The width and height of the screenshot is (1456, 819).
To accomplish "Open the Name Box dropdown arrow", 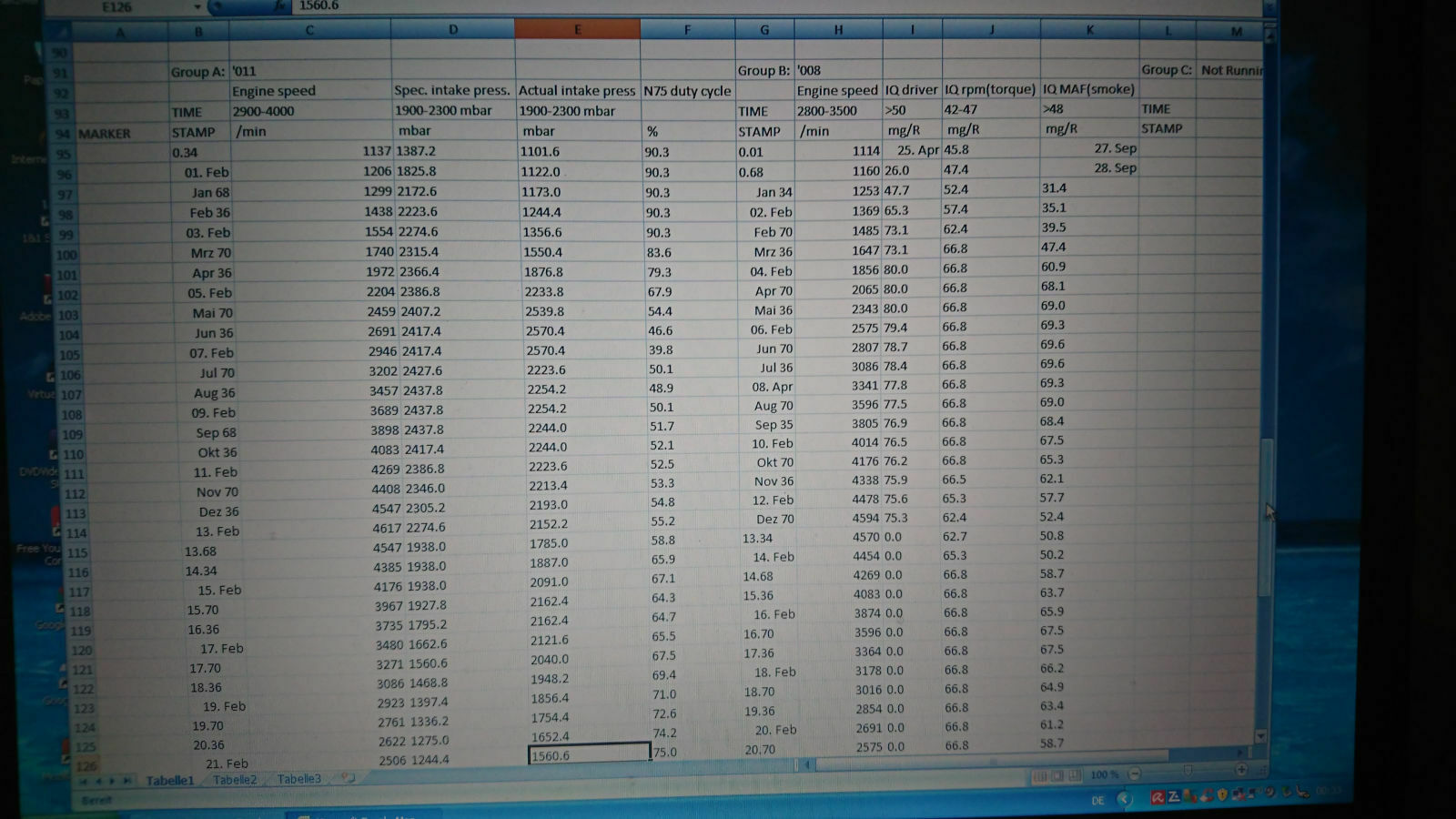I will 197,7.
